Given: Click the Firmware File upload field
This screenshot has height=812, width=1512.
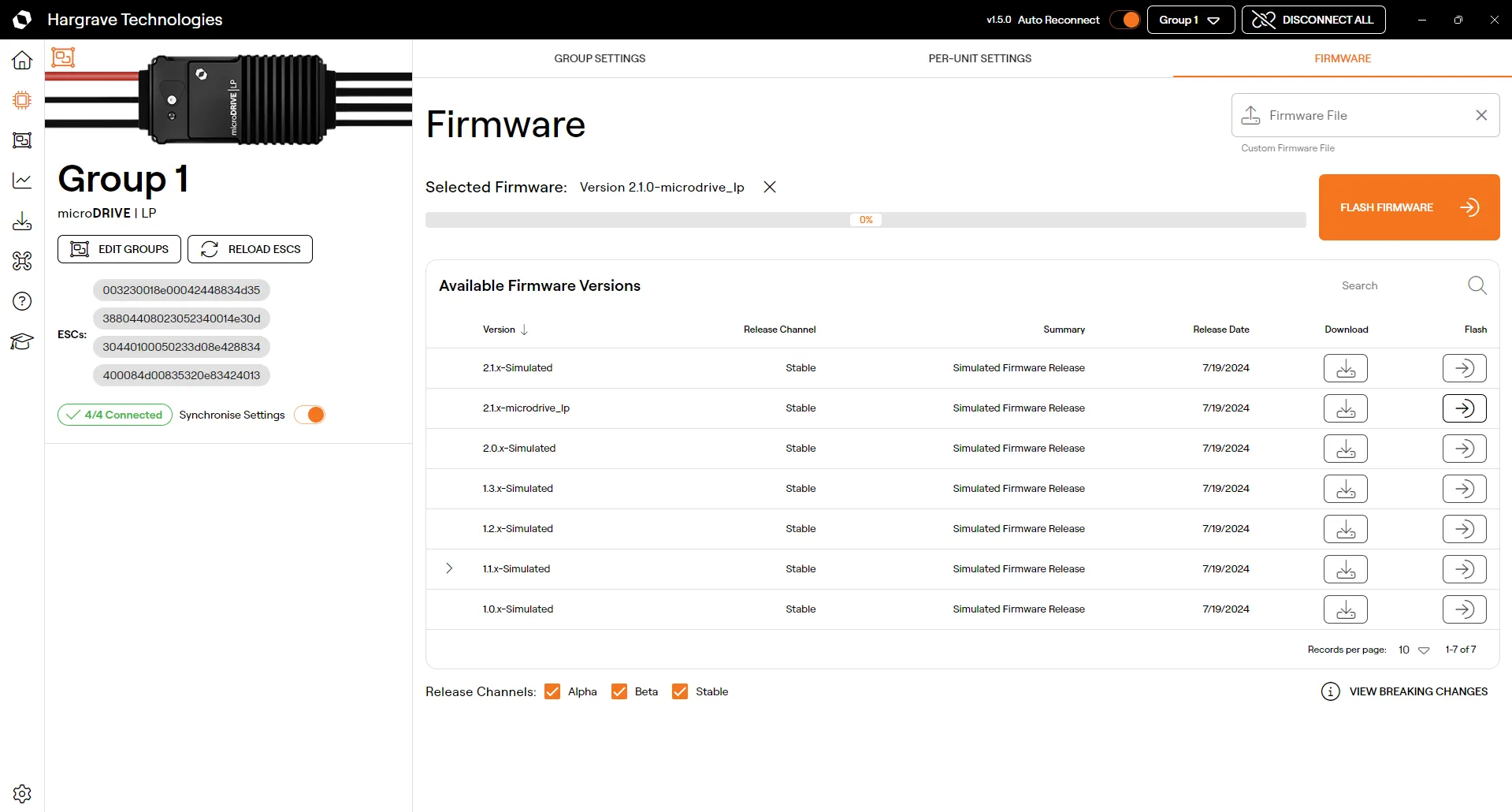Looking at the screenshot, I should (x=1365, y=115).
